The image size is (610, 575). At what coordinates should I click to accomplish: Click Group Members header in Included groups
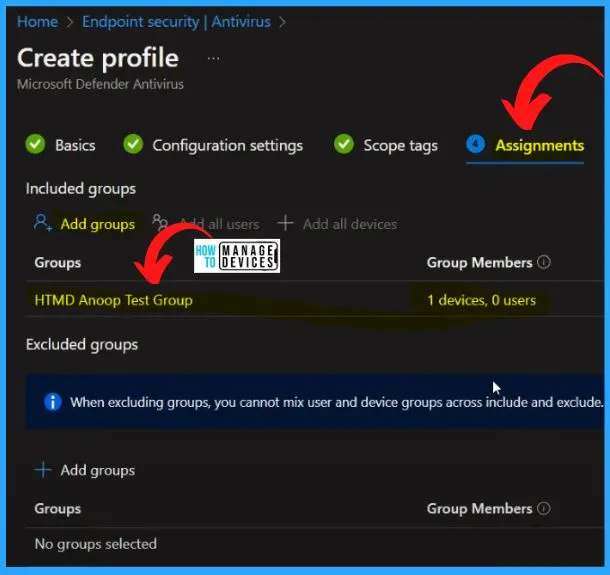coord(479,263)
